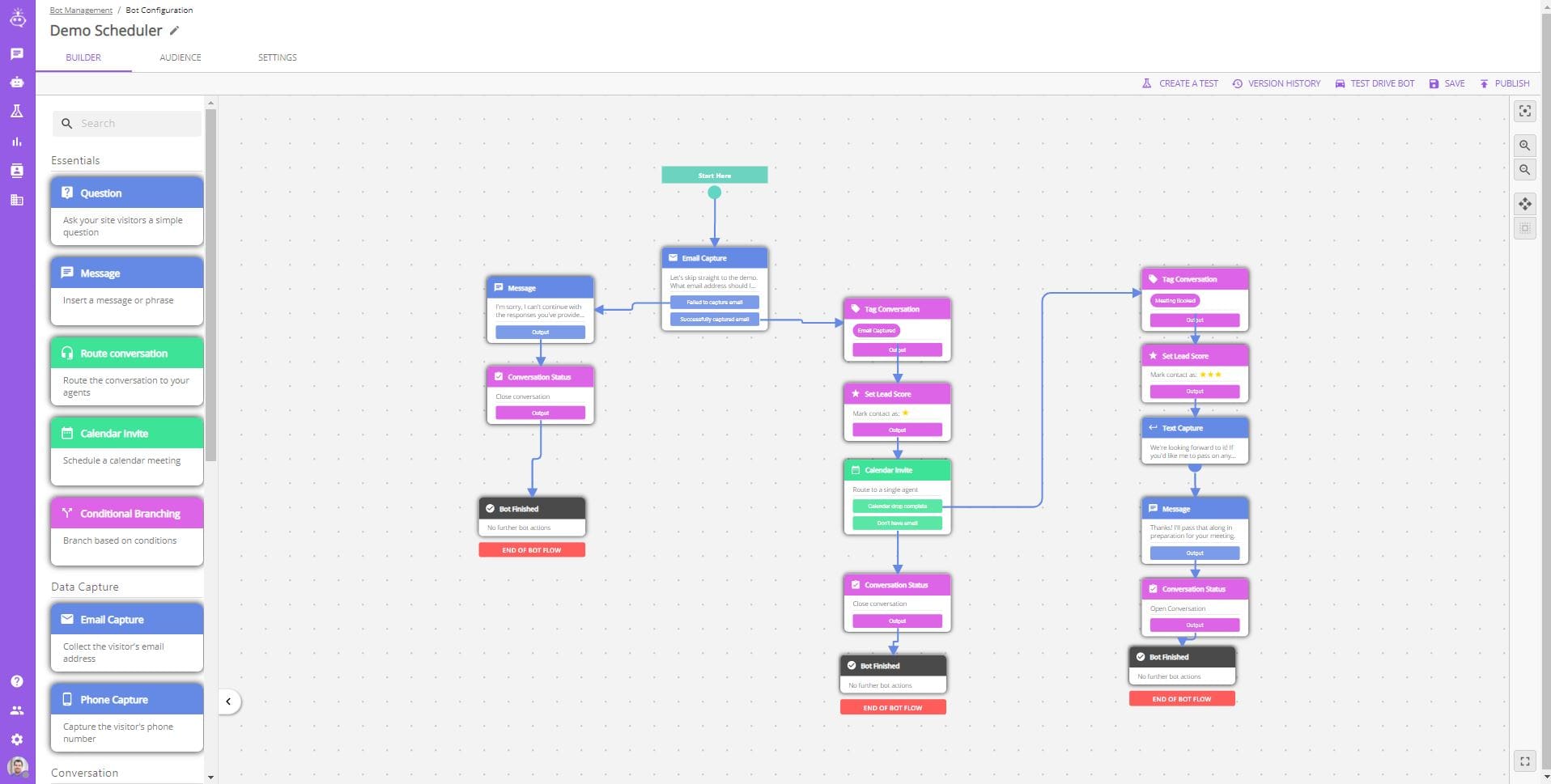Open the settings gear in sidebar
Image resolution: width=1551 pixels, height=784 pixels.
(17, 740)
